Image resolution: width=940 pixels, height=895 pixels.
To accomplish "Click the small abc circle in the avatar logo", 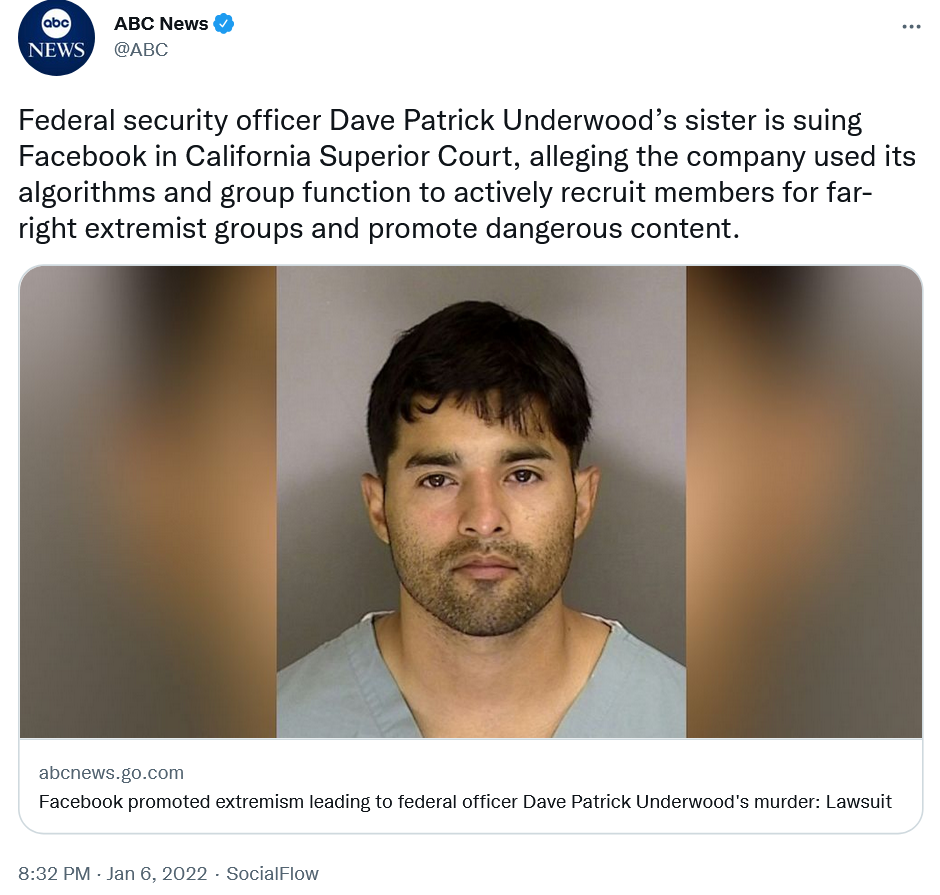I will [56, 23].
